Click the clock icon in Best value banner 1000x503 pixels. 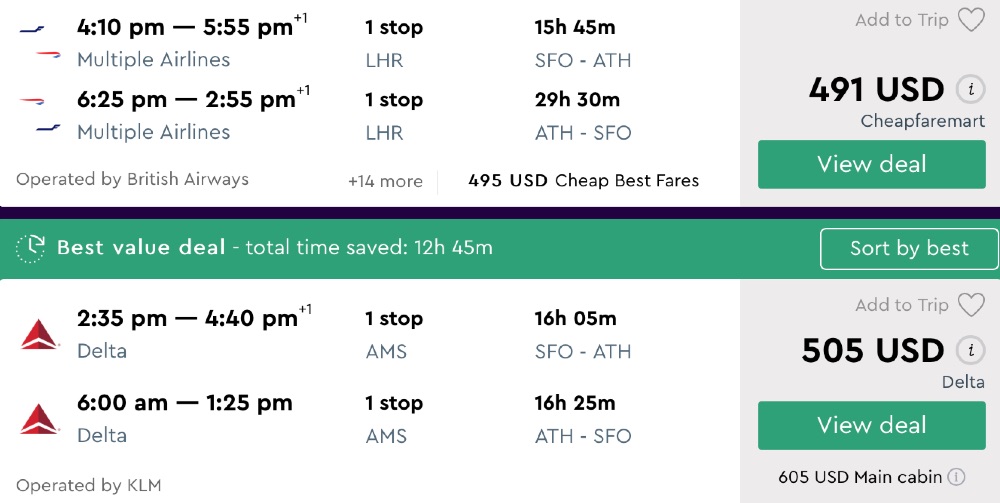pyautogui.click(x=31, y=248)
